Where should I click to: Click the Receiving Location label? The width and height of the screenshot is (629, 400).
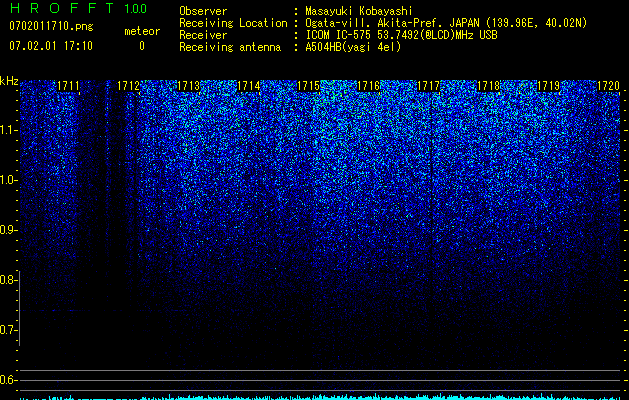(233, 23)
